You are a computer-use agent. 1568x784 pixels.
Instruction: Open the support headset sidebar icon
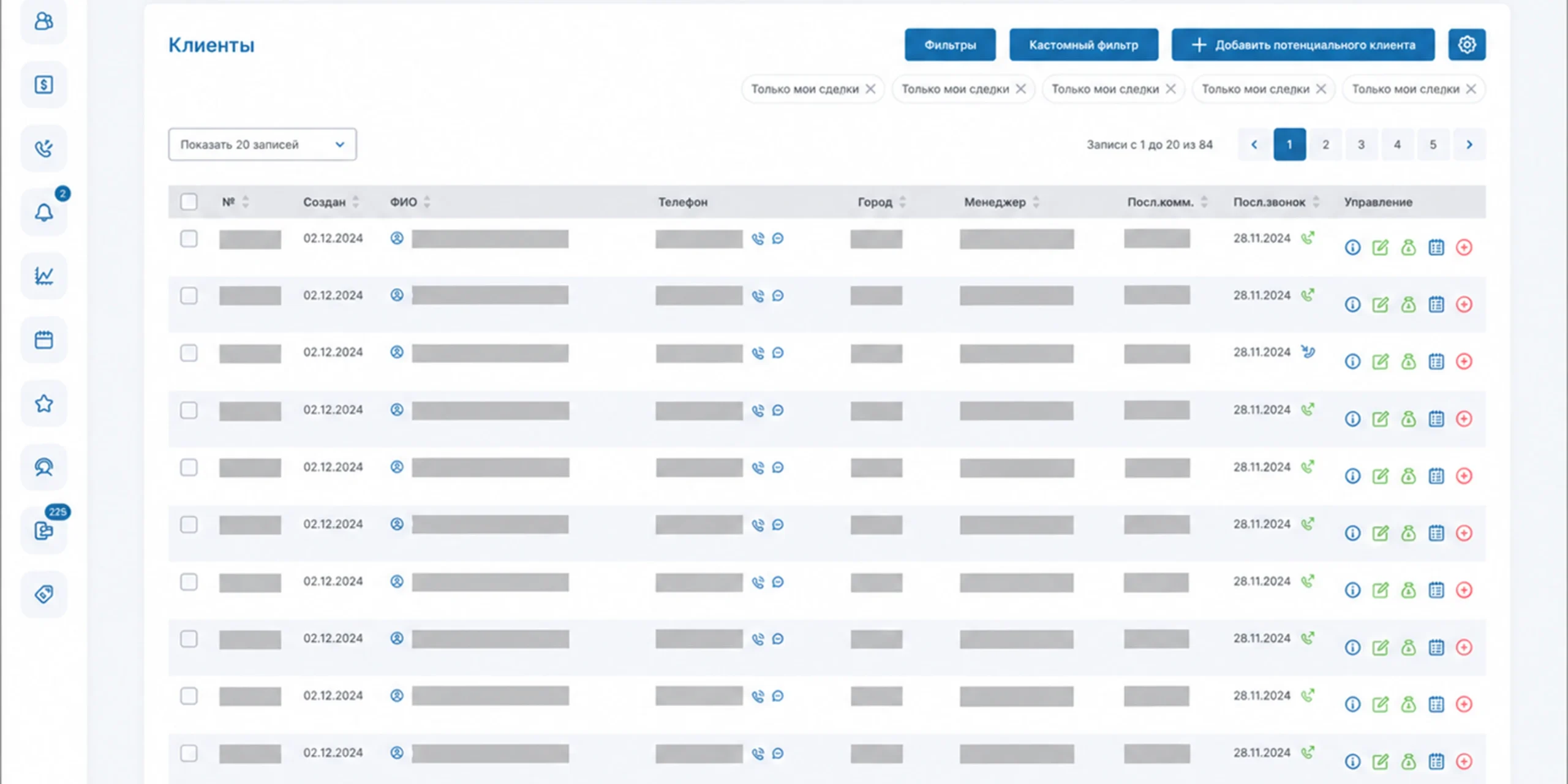click(43, 467)
